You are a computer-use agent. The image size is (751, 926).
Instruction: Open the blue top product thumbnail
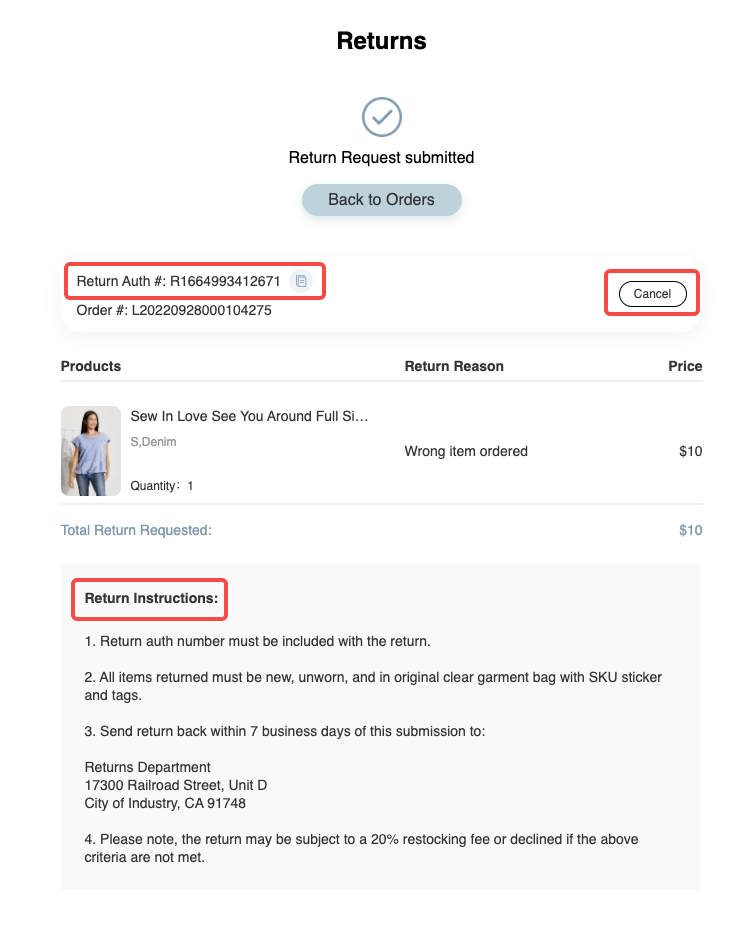(91, 451)
